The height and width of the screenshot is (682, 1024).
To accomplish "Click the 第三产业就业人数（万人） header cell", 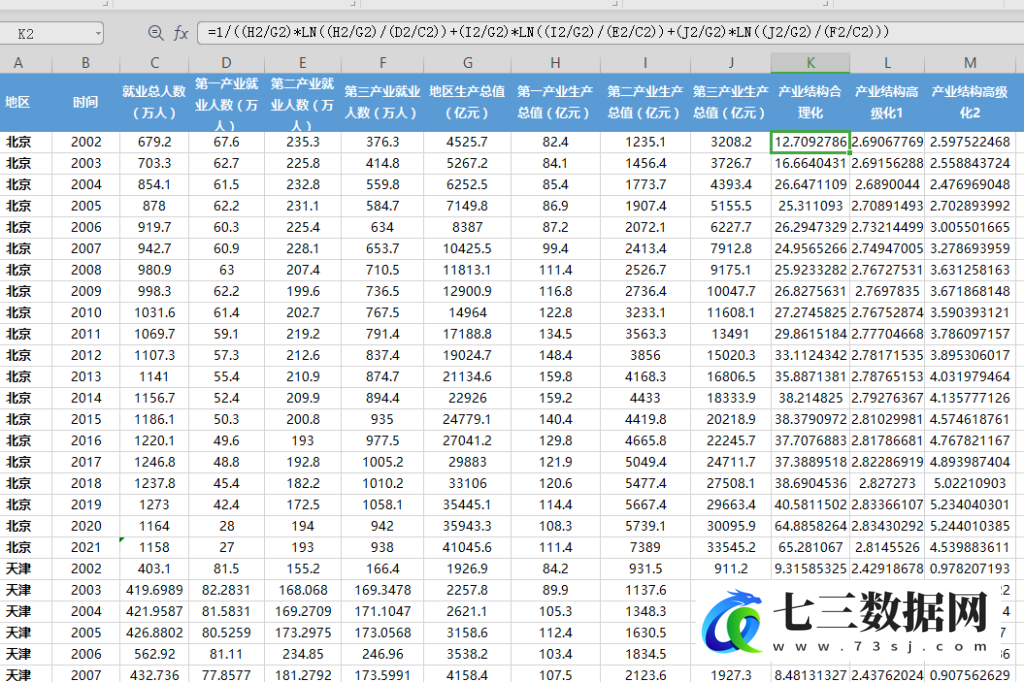I will point(382,102).
